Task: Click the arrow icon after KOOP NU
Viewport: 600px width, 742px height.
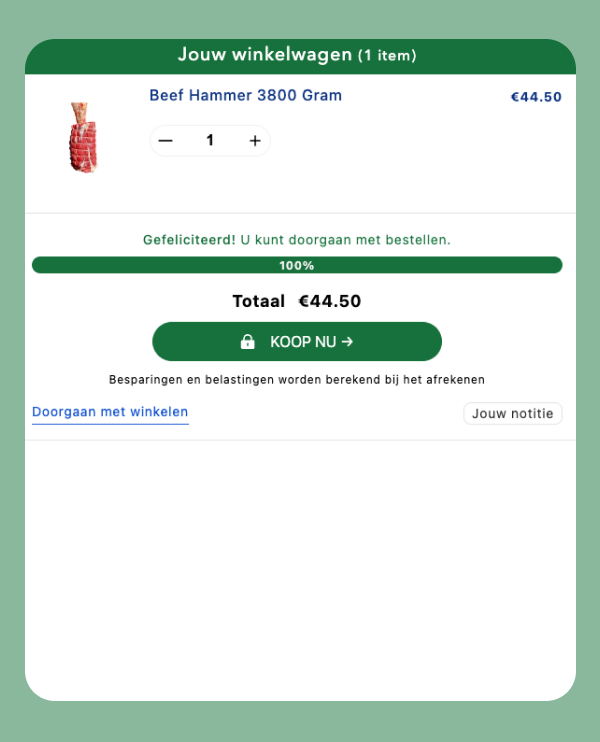Action: point(347,341)
